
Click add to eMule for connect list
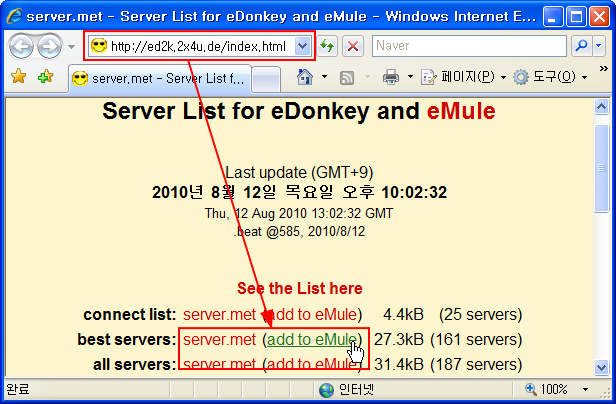(x=312, y=315)
